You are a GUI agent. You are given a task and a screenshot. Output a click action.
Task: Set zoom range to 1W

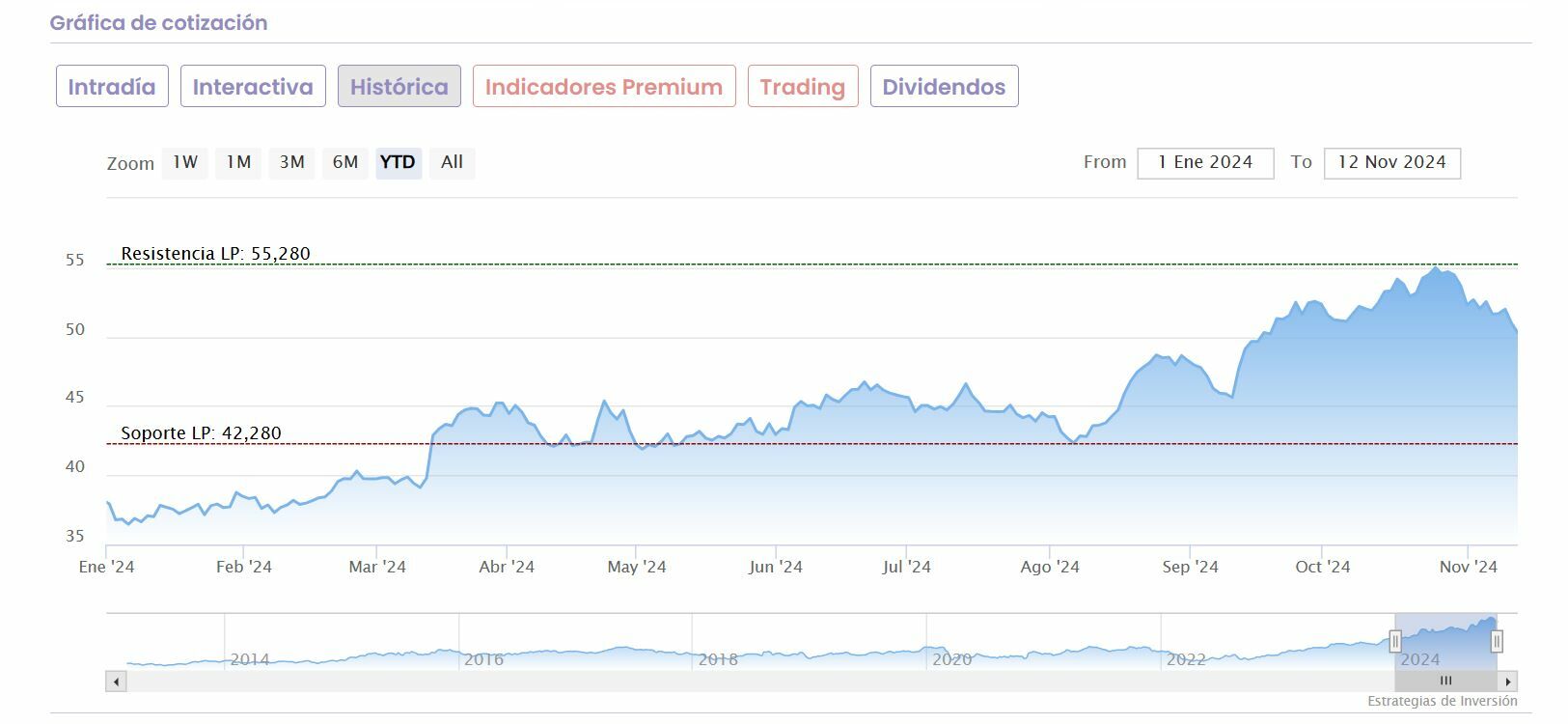(185, 162)
